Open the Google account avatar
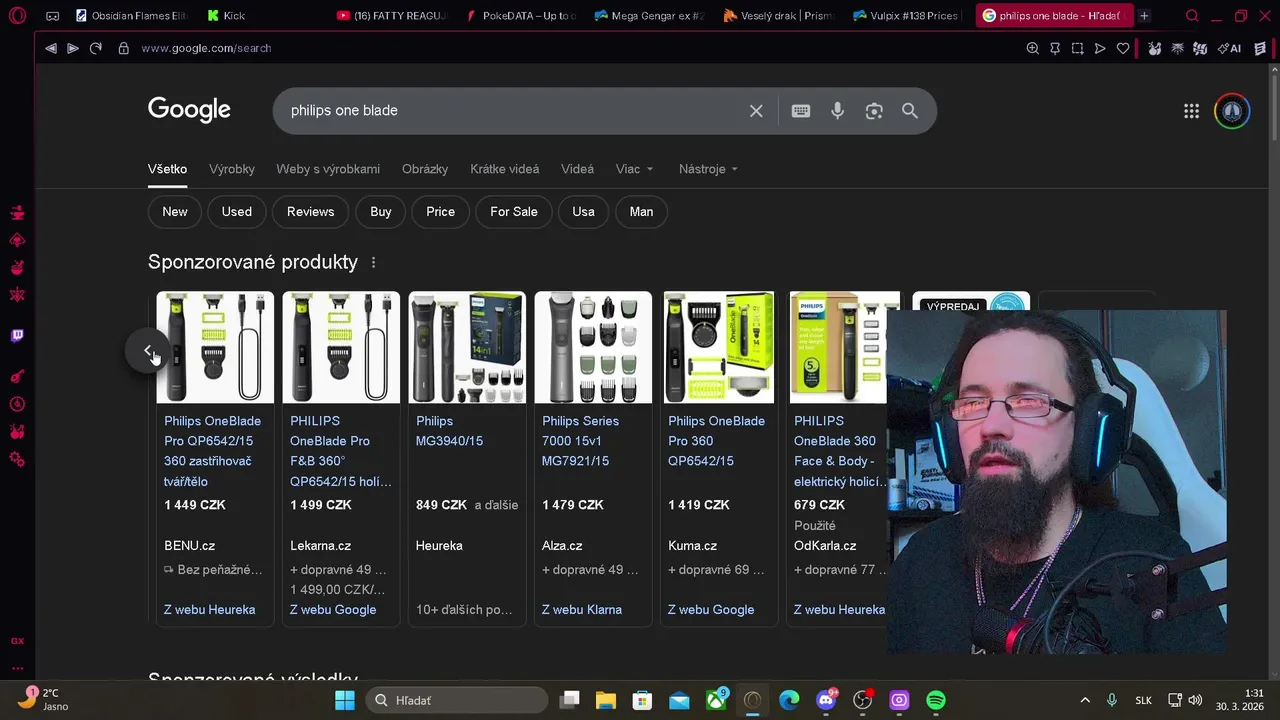The width and height of the screenshot is (1280, 720). (x=1232, y=111)
